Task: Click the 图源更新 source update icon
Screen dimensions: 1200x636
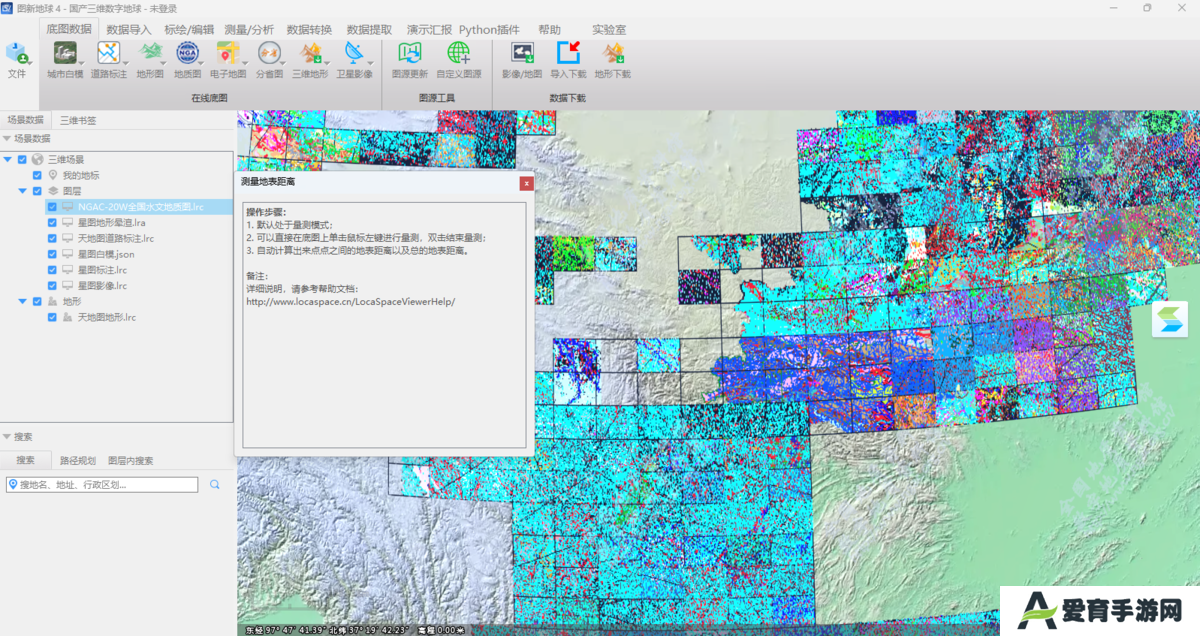Action: pos(409,53)
